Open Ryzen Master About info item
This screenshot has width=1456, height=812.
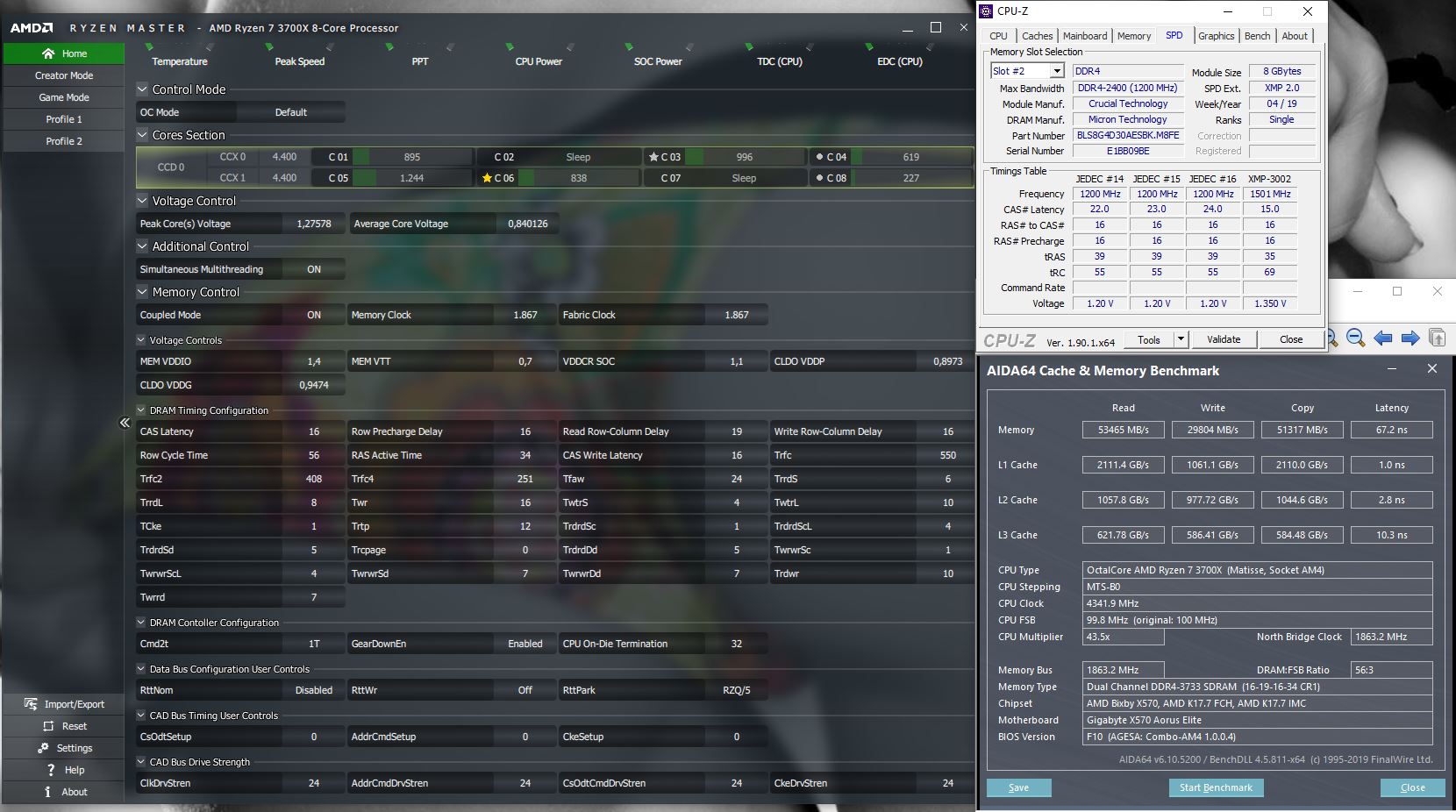pyautogui.click(x=63, y=792)
